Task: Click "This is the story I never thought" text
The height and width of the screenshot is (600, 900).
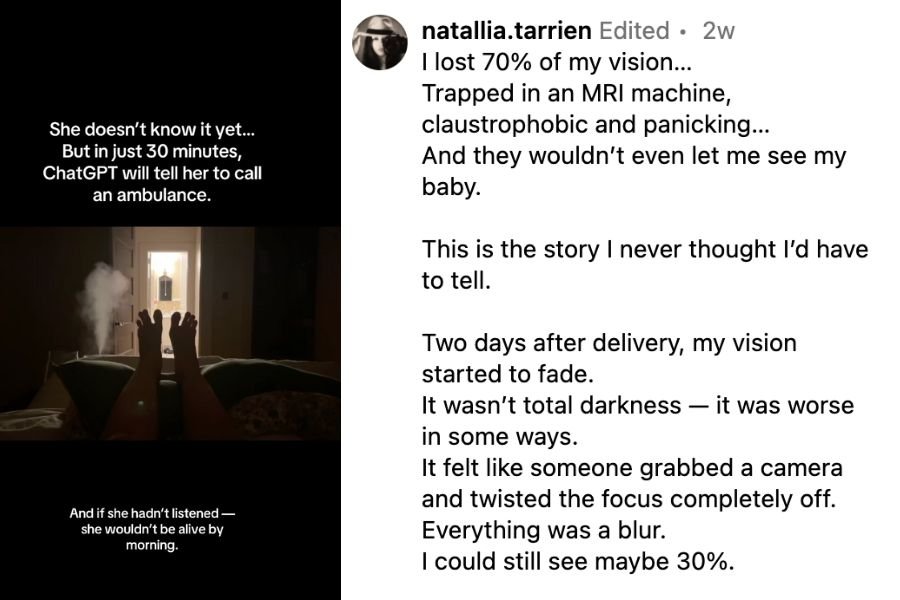Action: (645, 250)
